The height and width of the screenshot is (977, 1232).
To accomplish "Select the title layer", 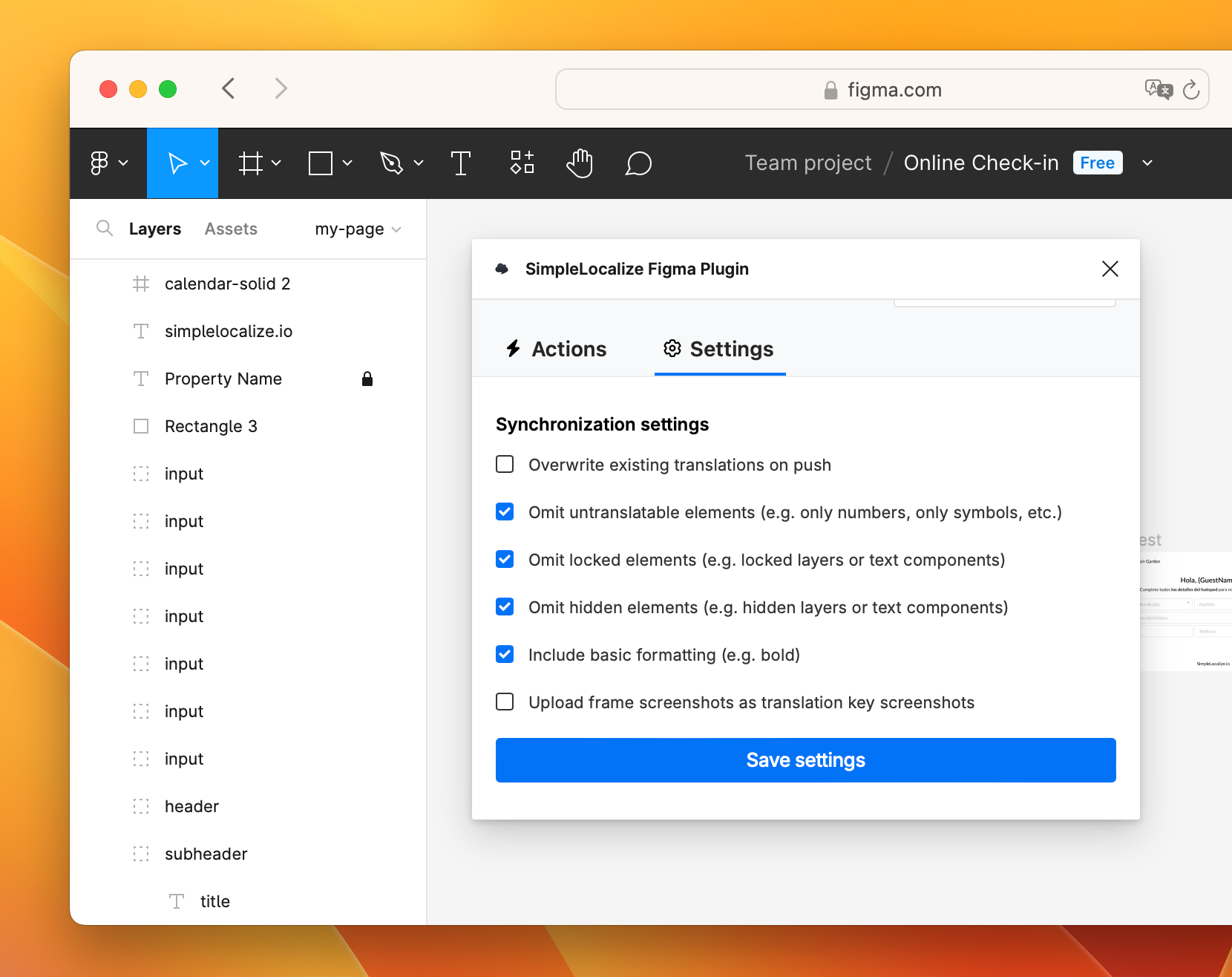I will [248, 901].
